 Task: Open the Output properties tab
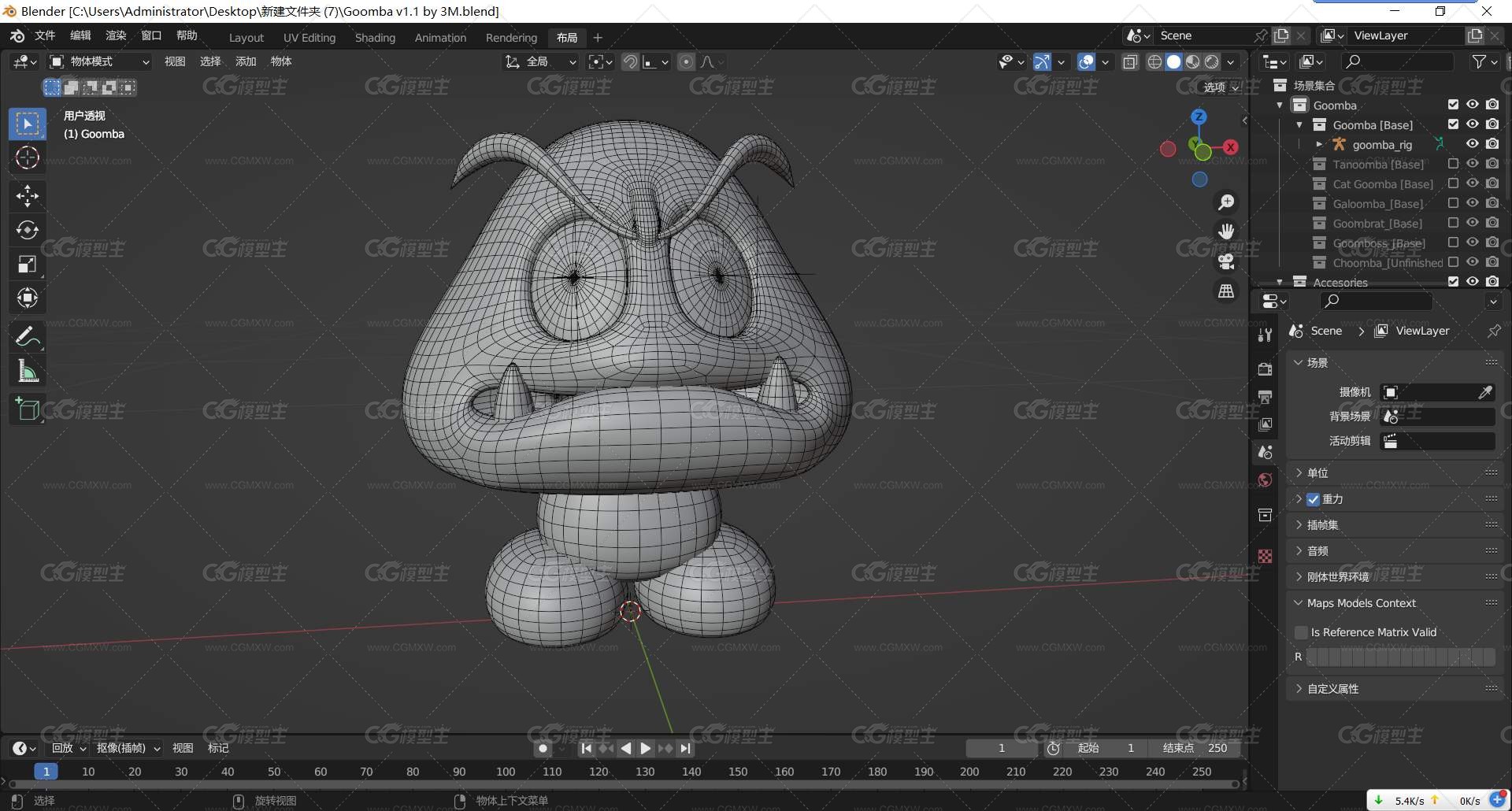coord(1265,397)
